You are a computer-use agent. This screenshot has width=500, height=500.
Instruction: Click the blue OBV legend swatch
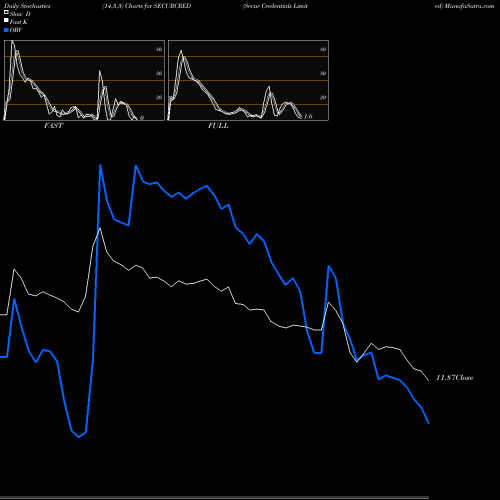tap(6, 30)
